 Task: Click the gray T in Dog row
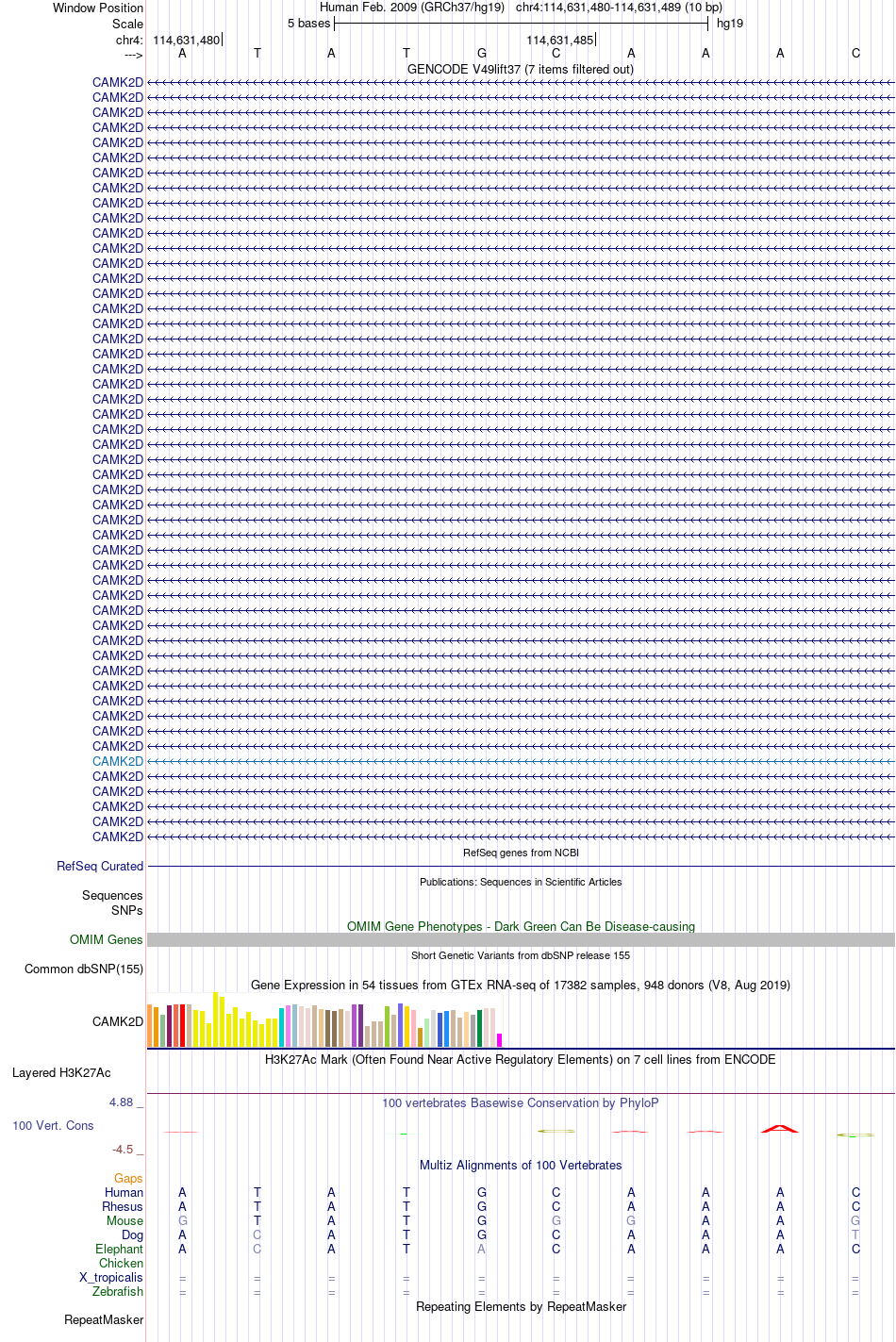(x=855, y=1234)
